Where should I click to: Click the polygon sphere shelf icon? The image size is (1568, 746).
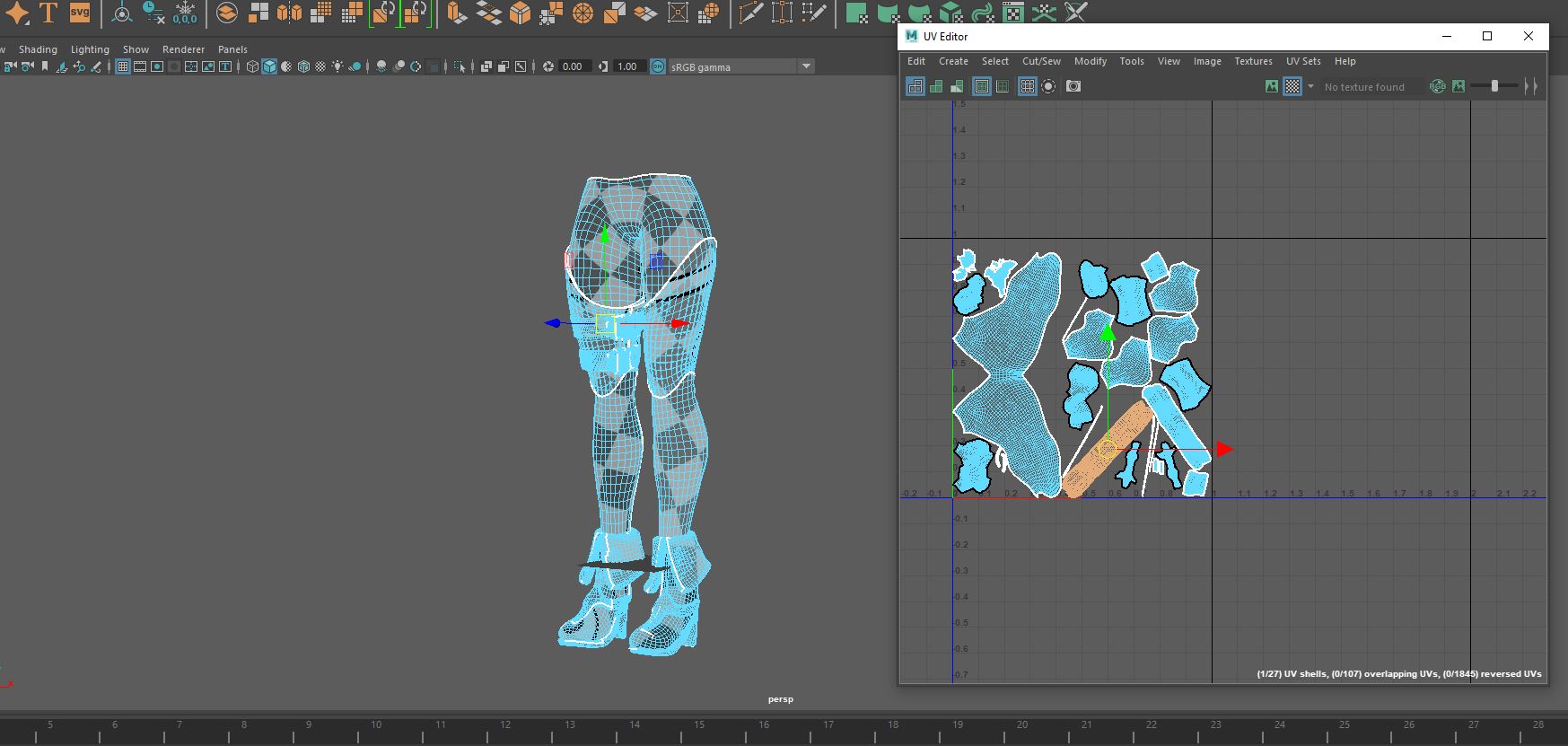point(583,13)
